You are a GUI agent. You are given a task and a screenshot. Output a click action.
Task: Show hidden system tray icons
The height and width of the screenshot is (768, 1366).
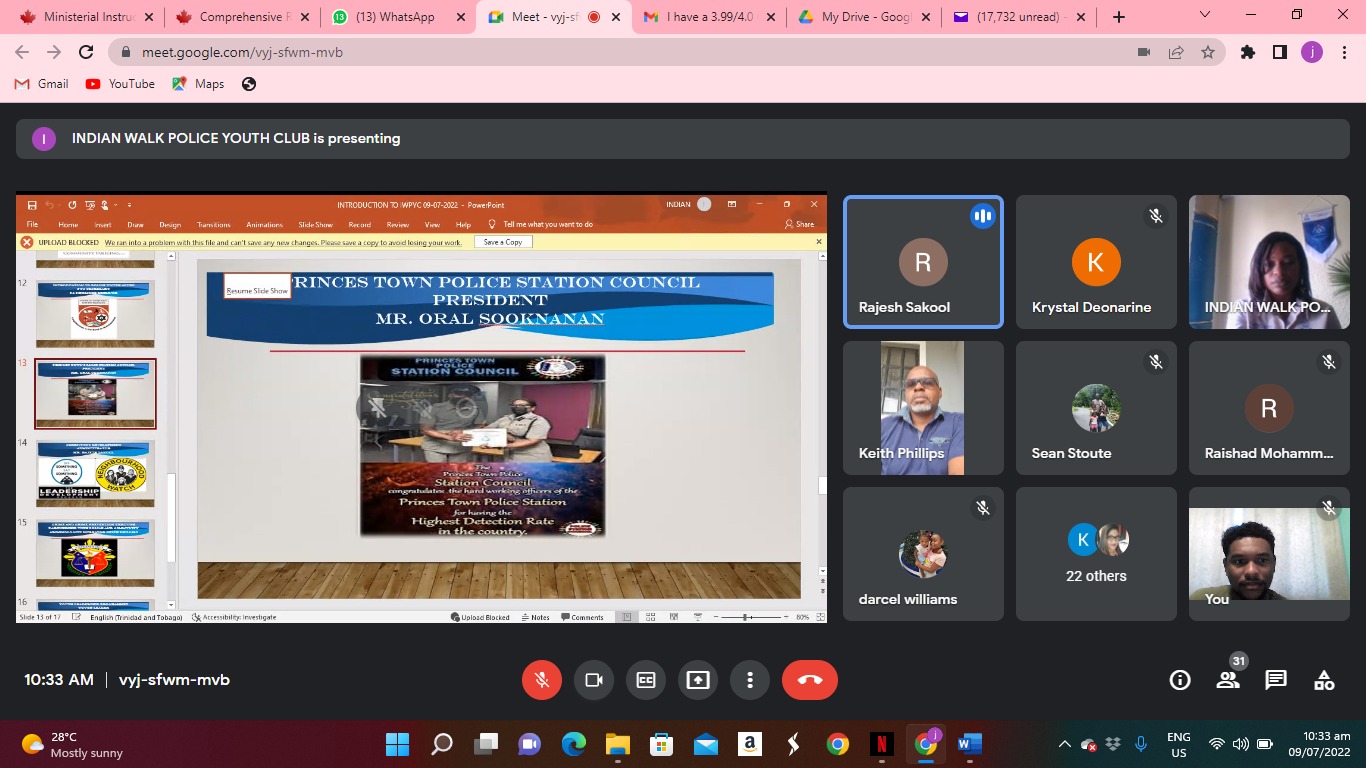tap(1064, 744)
